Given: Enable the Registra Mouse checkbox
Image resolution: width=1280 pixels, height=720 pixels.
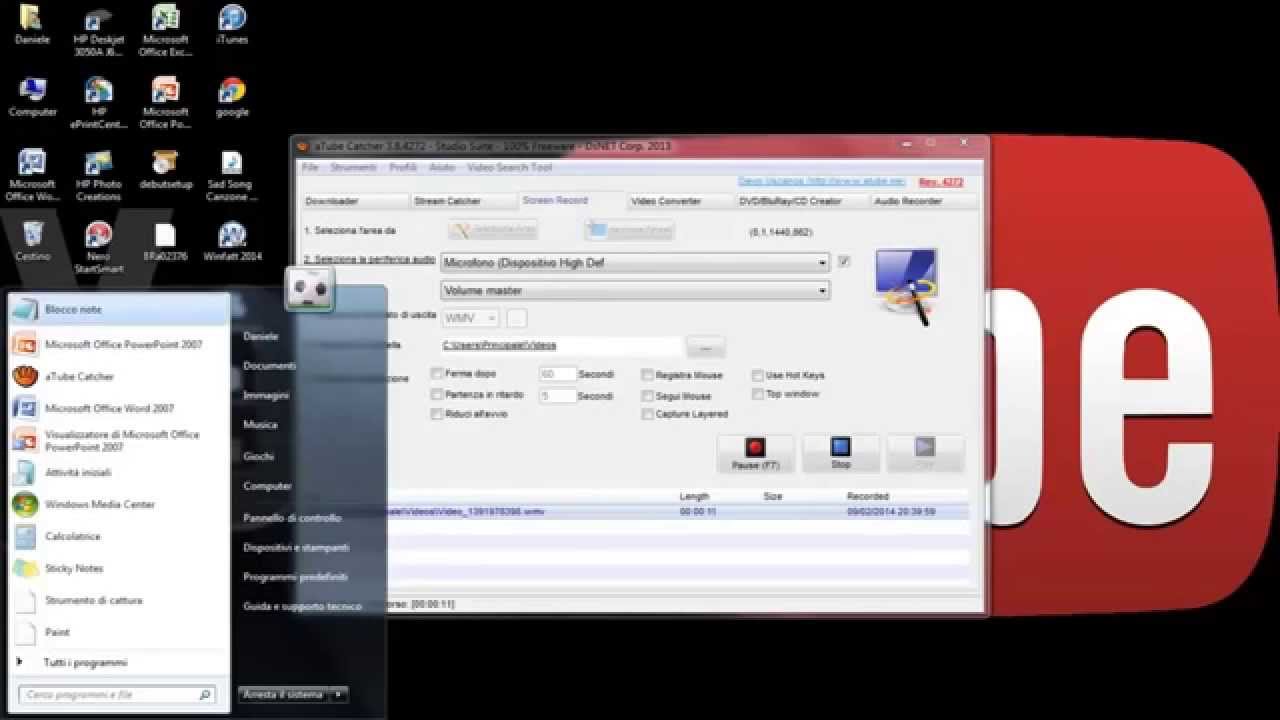Looking at the screenshot, I should tap(648, 376).
